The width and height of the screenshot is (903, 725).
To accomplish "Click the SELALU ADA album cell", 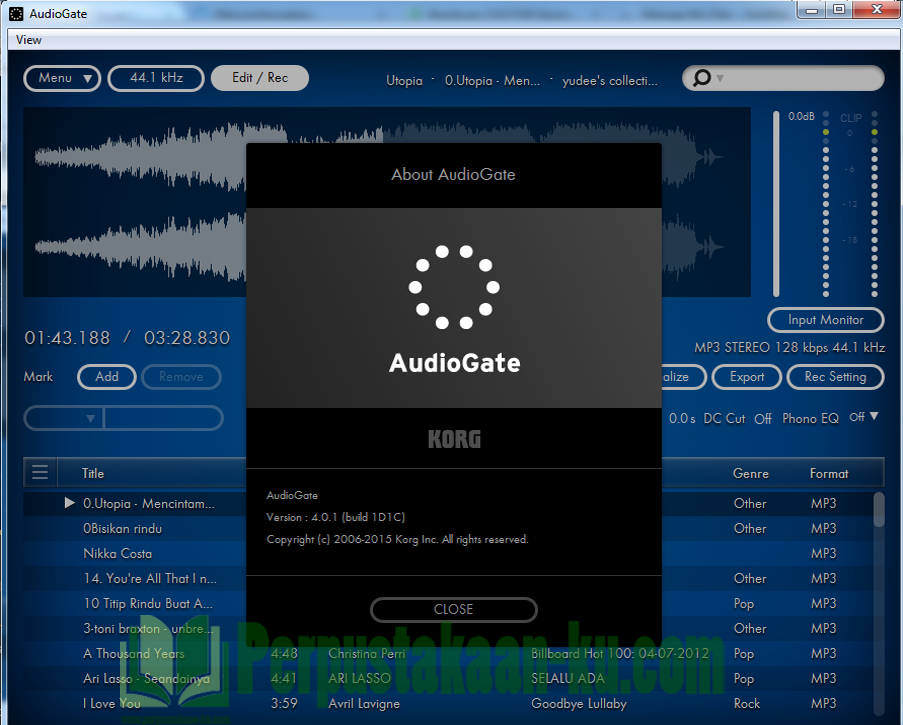I will [568, 678].
